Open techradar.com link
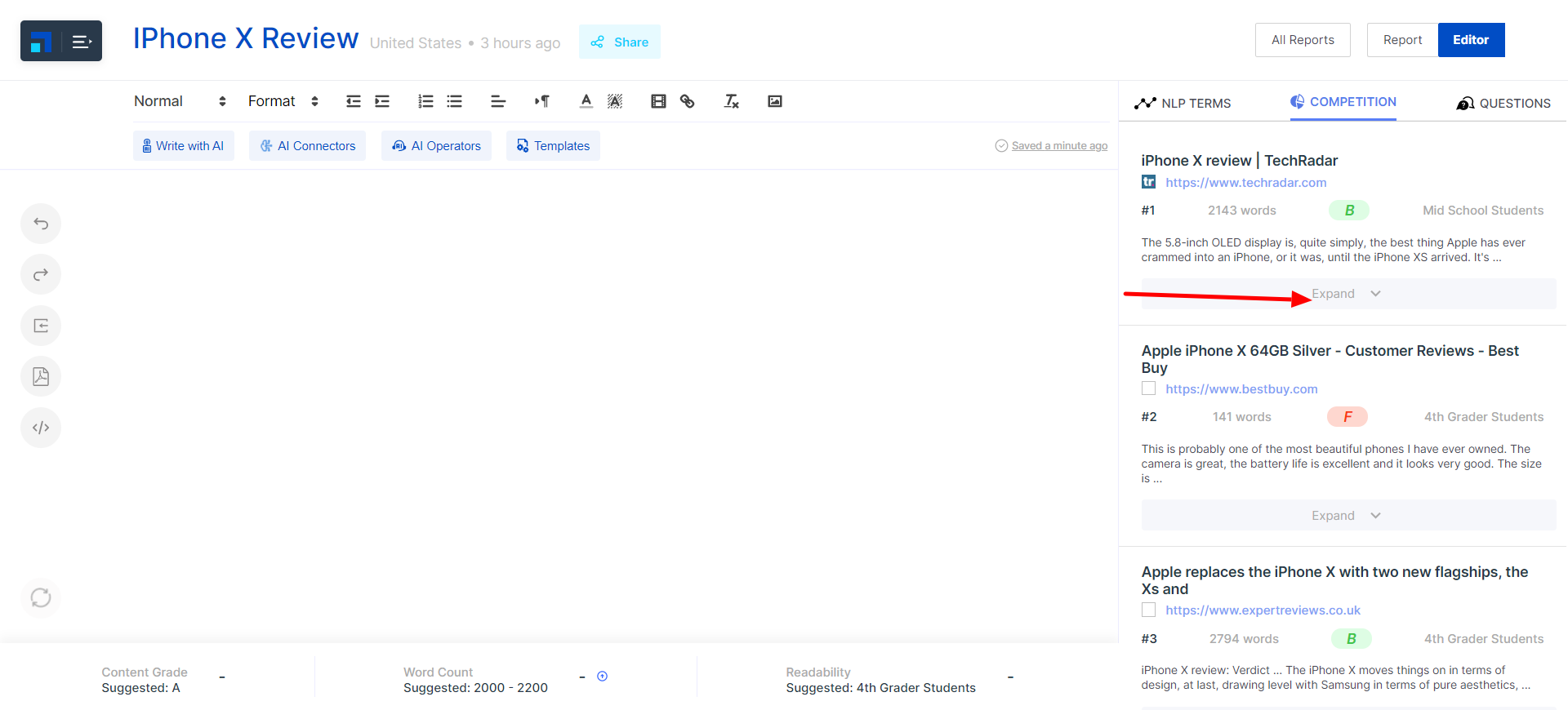 pyautogui.click(x=1246, y=183)
